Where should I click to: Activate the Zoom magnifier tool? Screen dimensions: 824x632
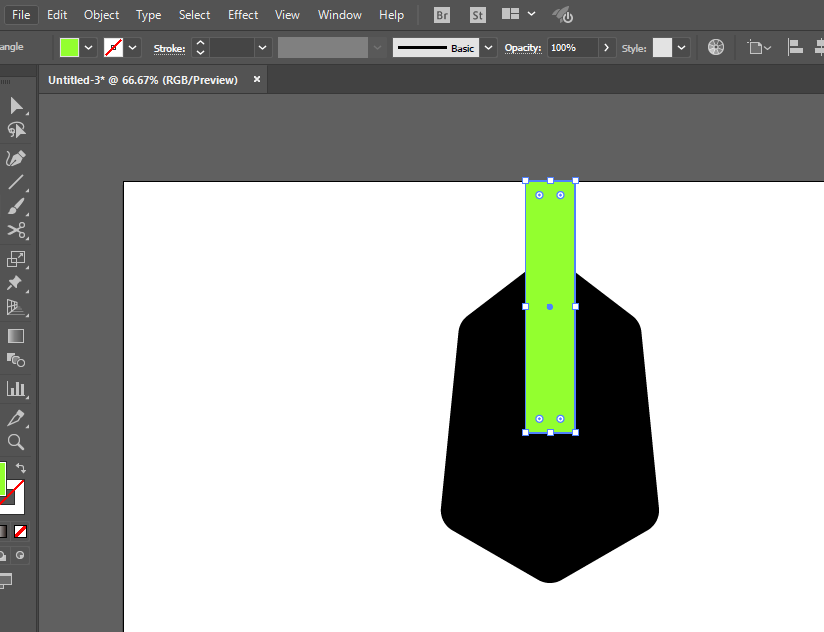(16, 442)
